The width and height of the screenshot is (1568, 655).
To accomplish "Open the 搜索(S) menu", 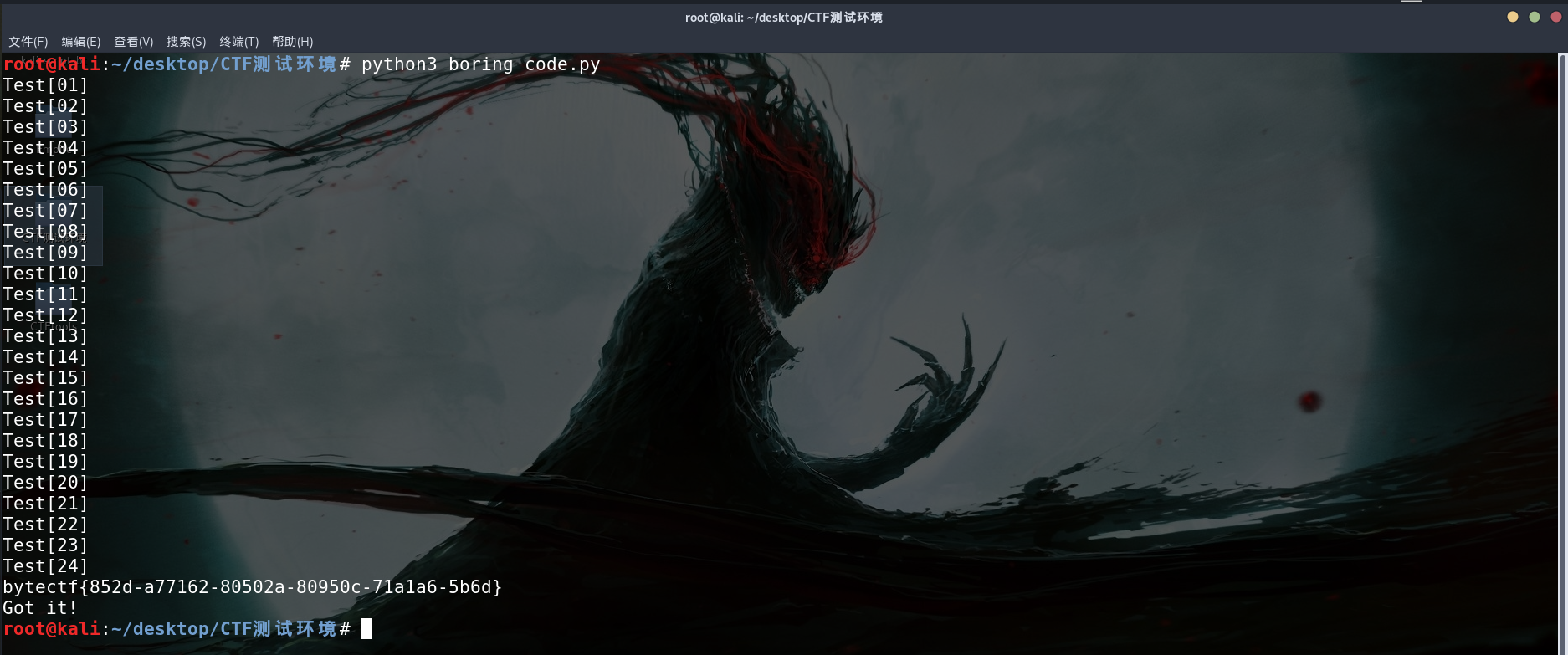I will click(187, 42).
